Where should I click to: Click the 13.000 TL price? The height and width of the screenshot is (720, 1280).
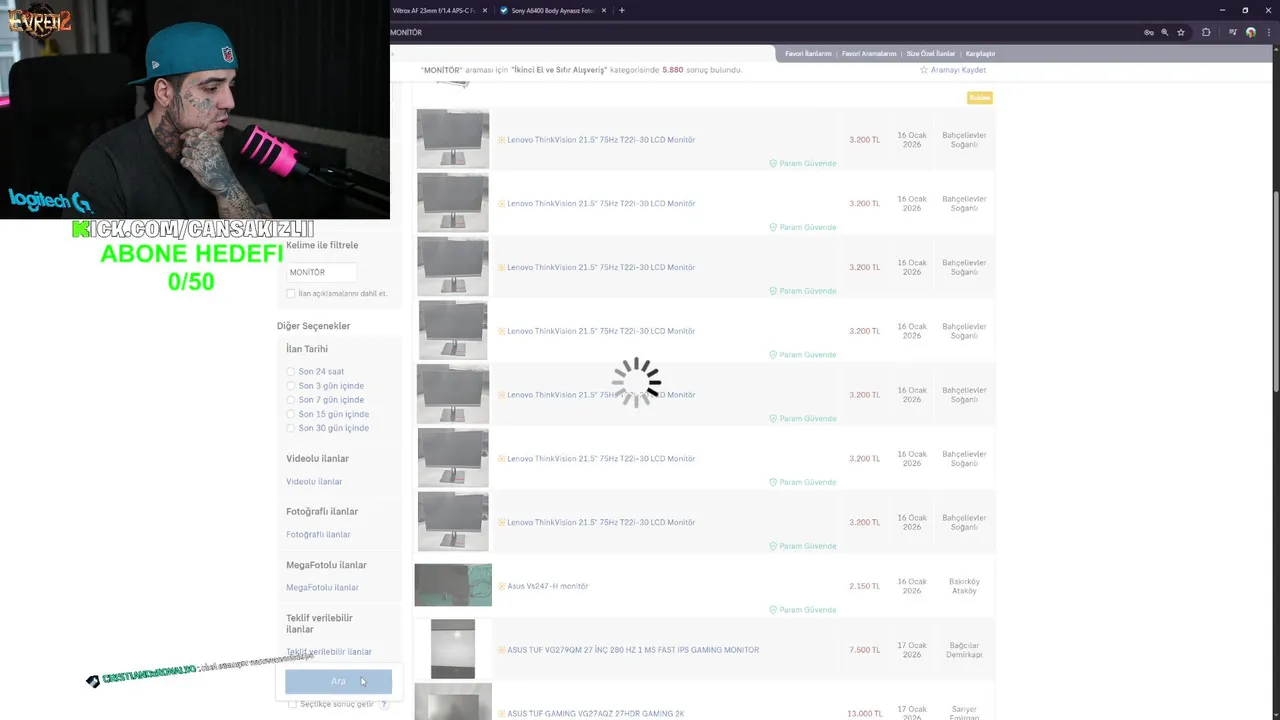tap(864, 714)
